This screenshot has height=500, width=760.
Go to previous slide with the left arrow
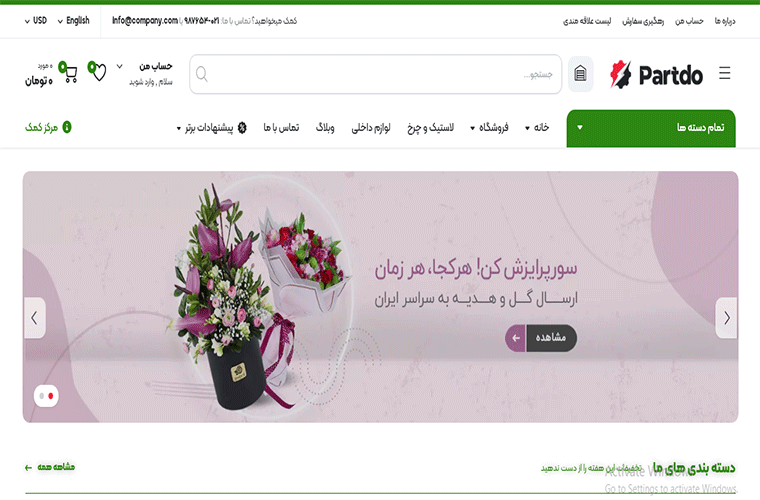click(35, 318)
